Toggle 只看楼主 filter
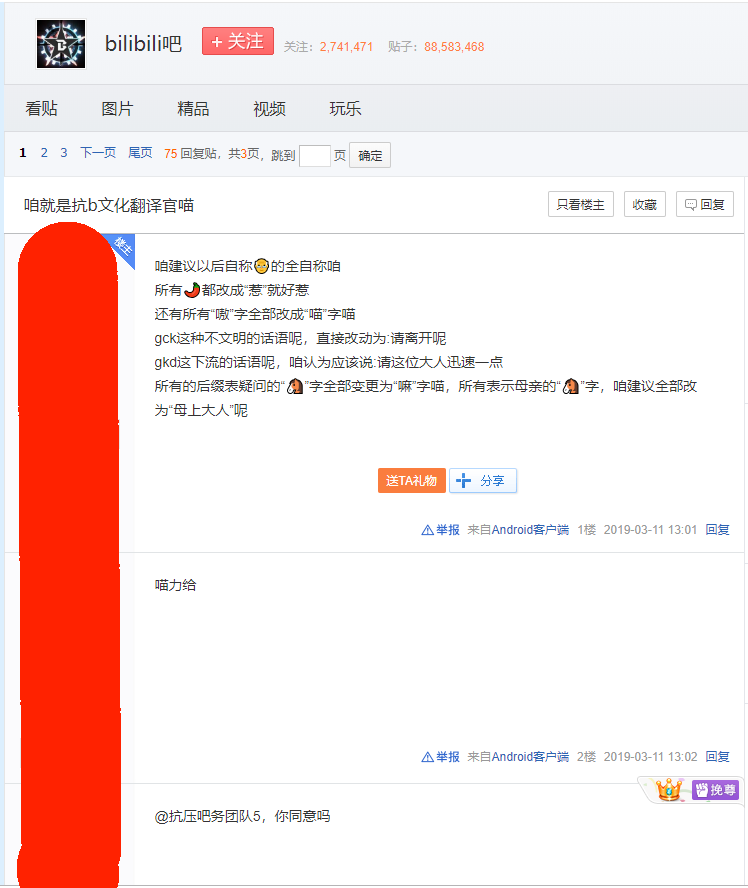This screenshot has width=748, height=888. click(580, 204)
